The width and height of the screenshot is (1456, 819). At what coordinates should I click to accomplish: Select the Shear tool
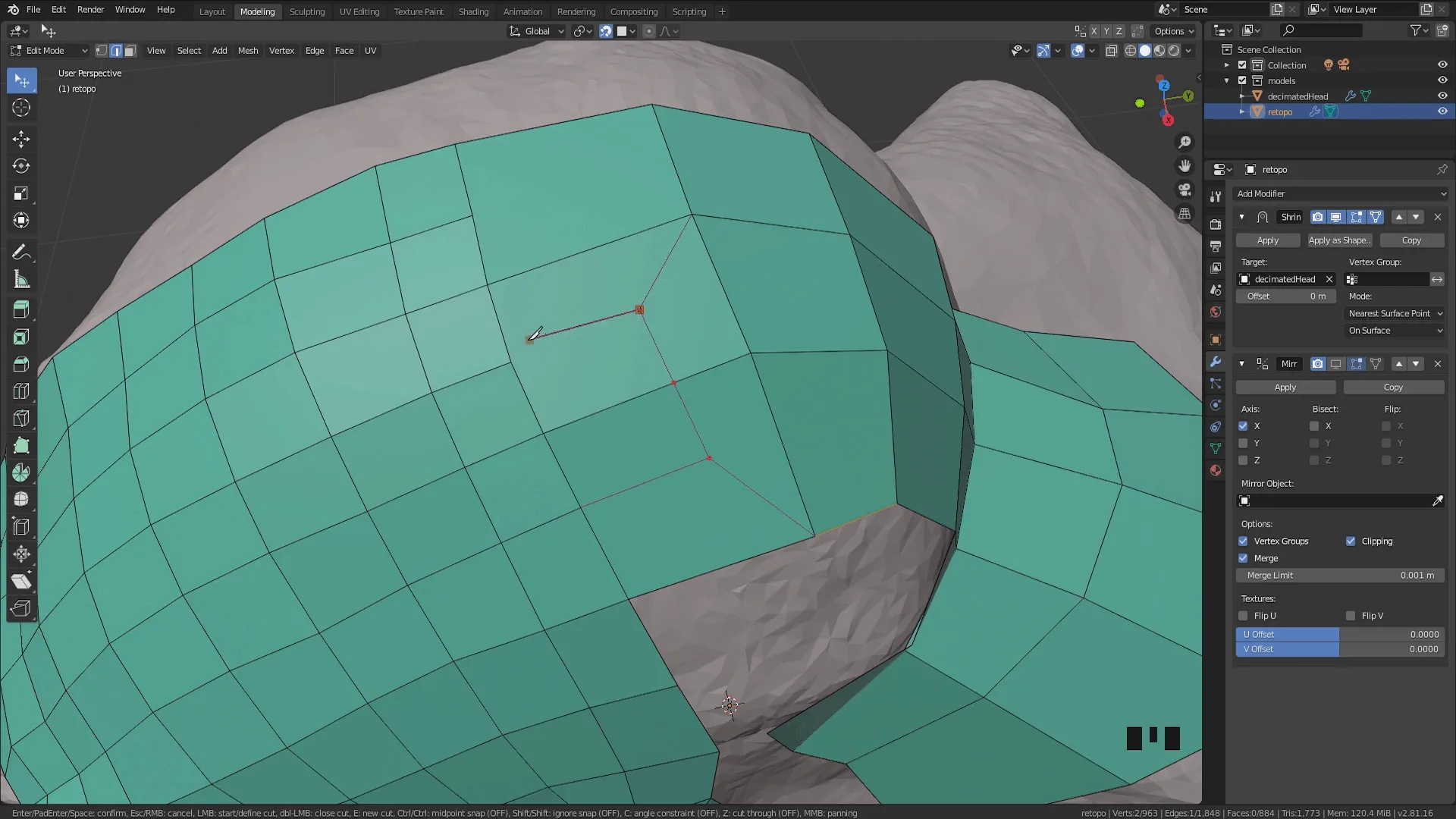pyautogui.click(x=21, y=582)
